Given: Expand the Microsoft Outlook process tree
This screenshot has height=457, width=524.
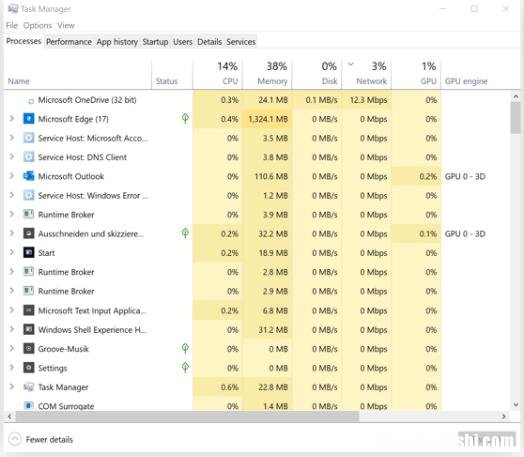Looking at the screenshot, I should coord(12,176).
